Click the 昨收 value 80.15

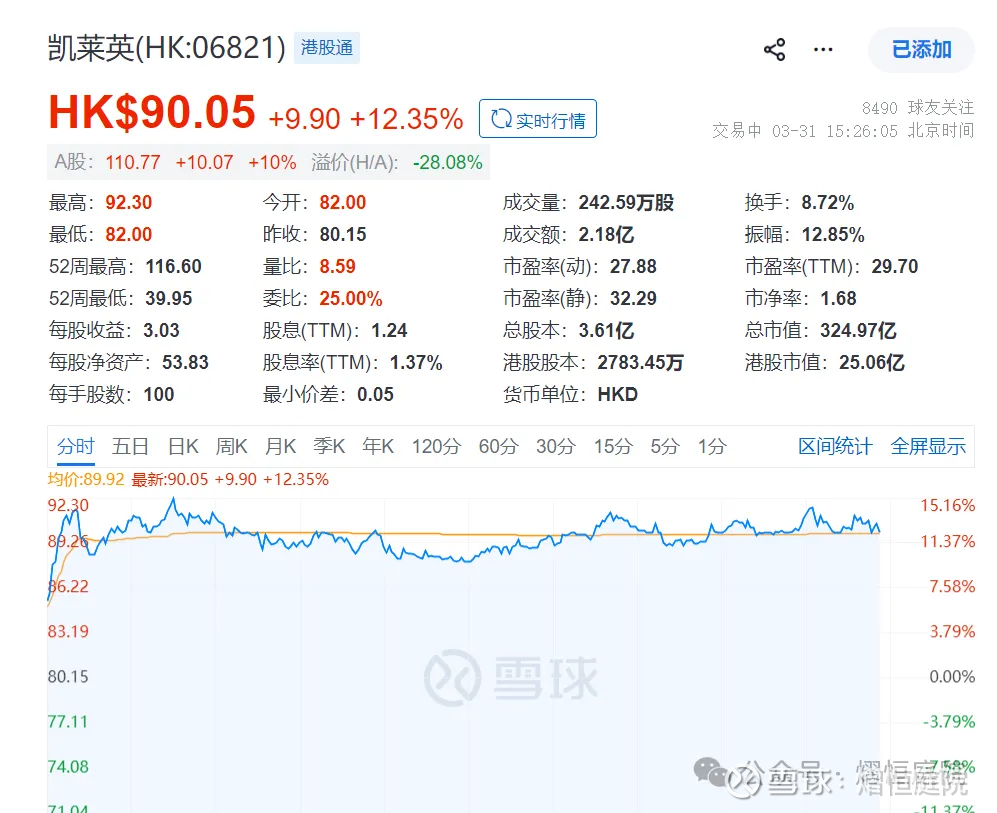[x=343, y=235]
